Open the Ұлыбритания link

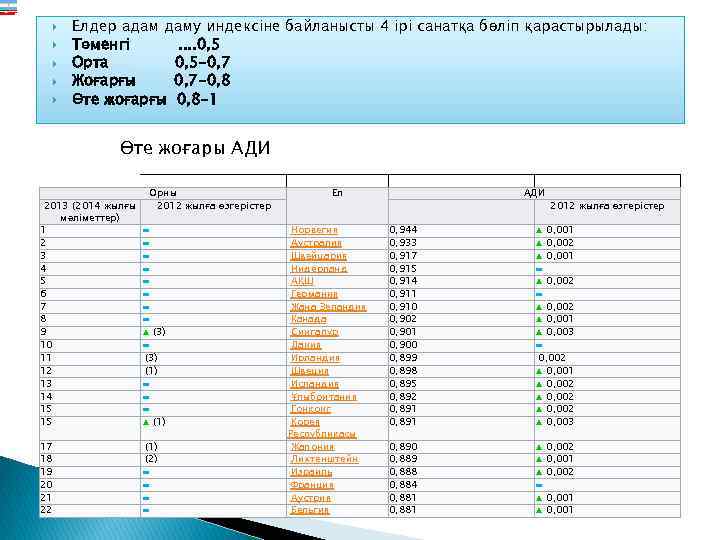point(323,397)
